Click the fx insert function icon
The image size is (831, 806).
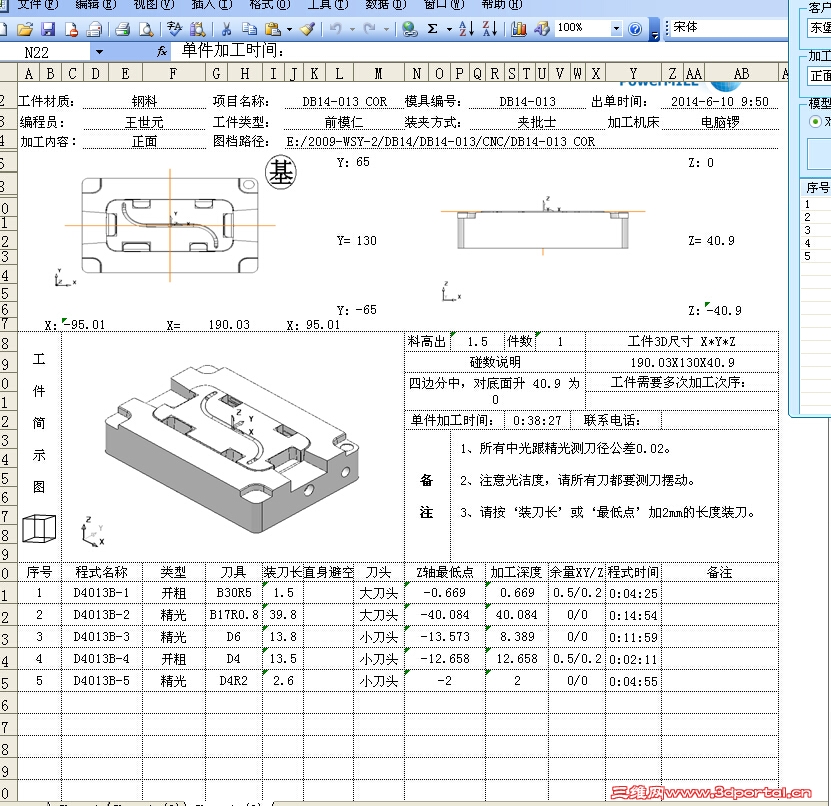tap(162, 52)
